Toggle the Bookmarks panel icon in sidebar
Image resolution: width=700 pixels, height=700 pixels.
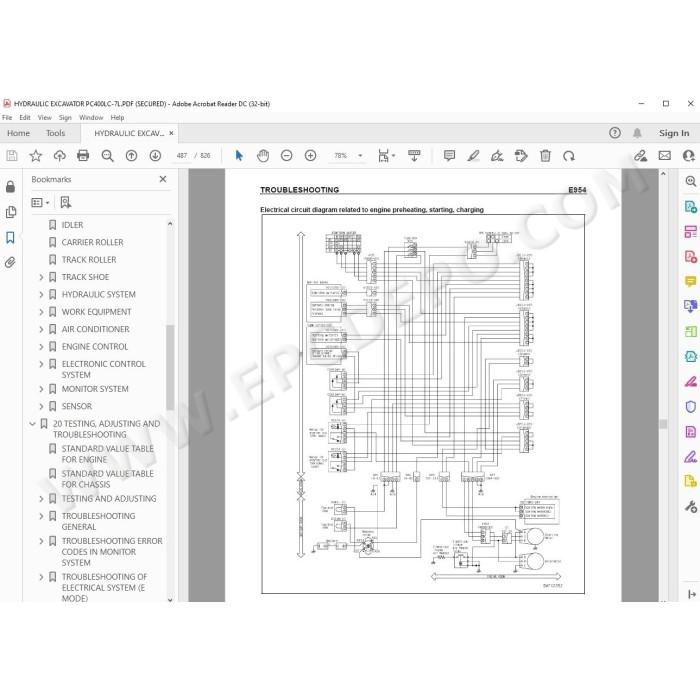click(x=10, y=237)
